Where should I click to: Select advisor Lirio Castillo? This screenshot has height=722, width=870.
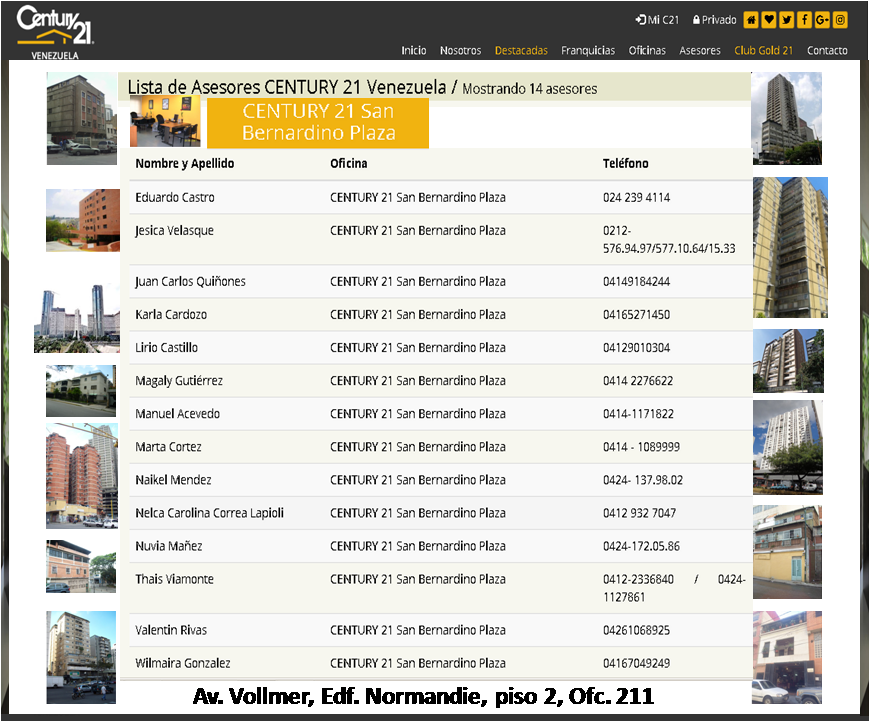click(166, 348)
